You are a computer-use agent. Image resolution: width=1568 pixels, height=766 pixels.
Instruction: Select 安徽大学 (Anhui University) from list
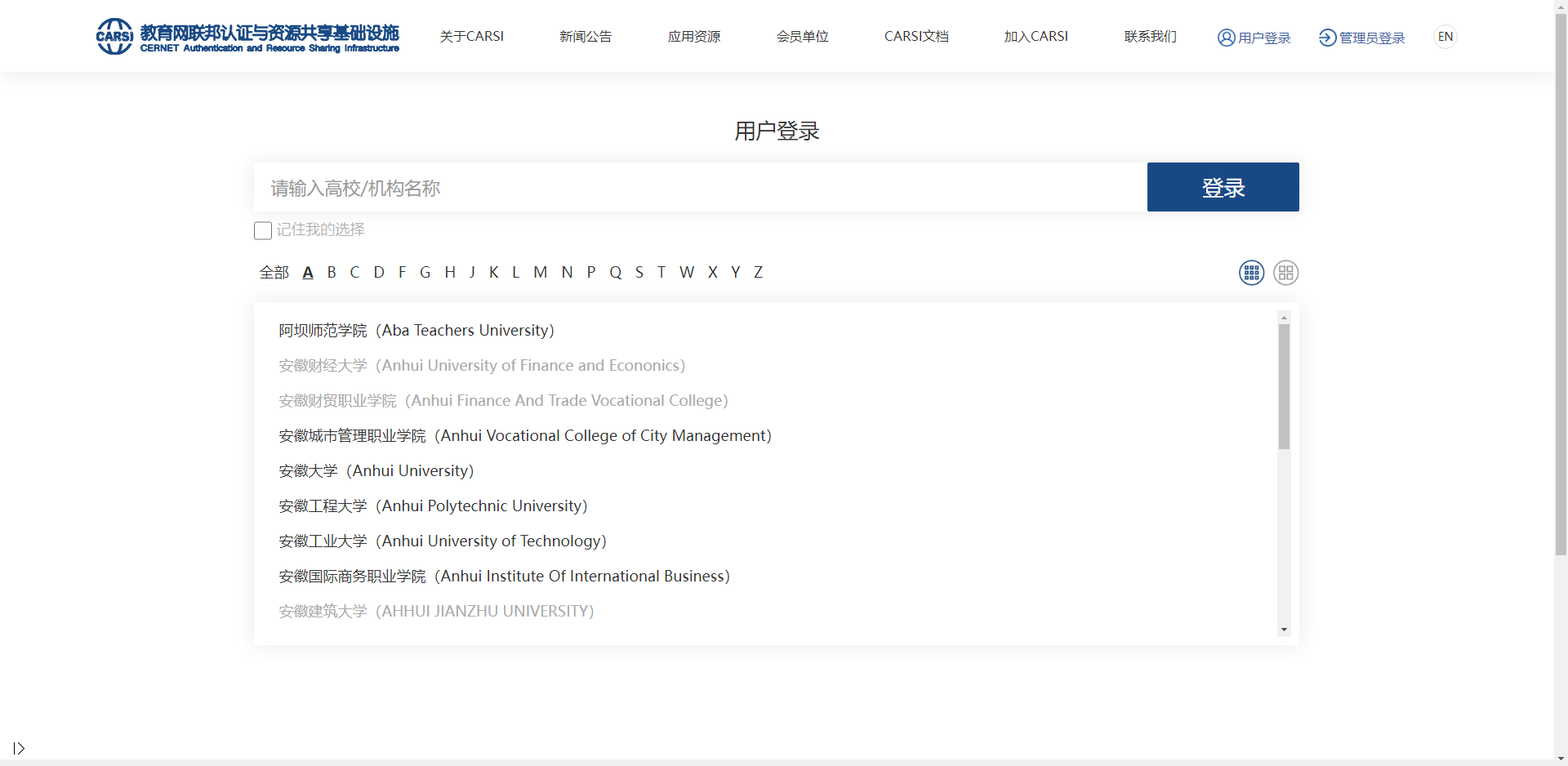click(376, 471)
